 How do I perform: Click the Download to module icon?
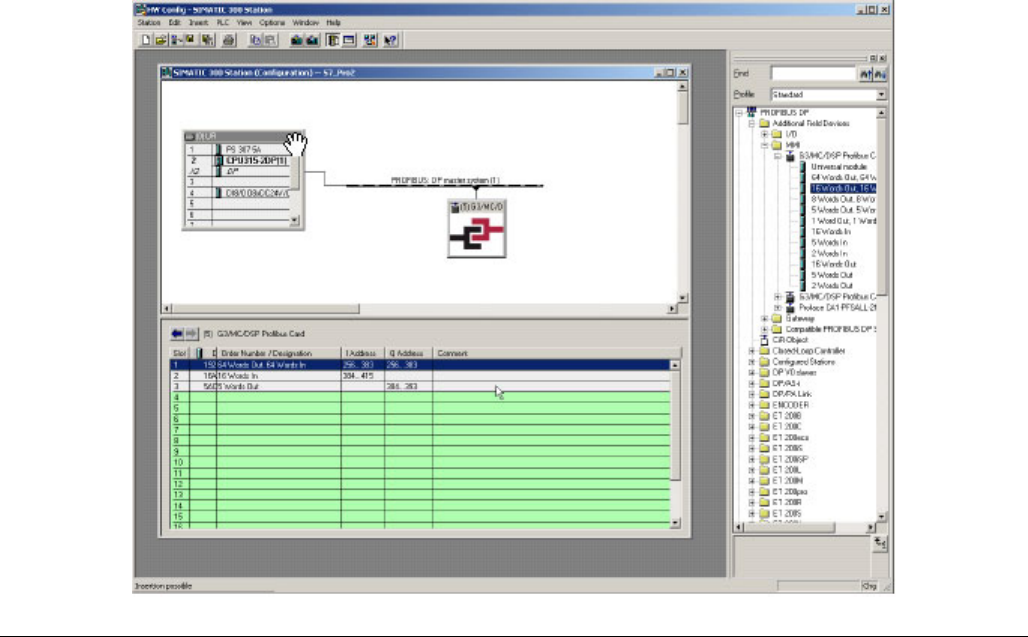(x=296, y=41)
